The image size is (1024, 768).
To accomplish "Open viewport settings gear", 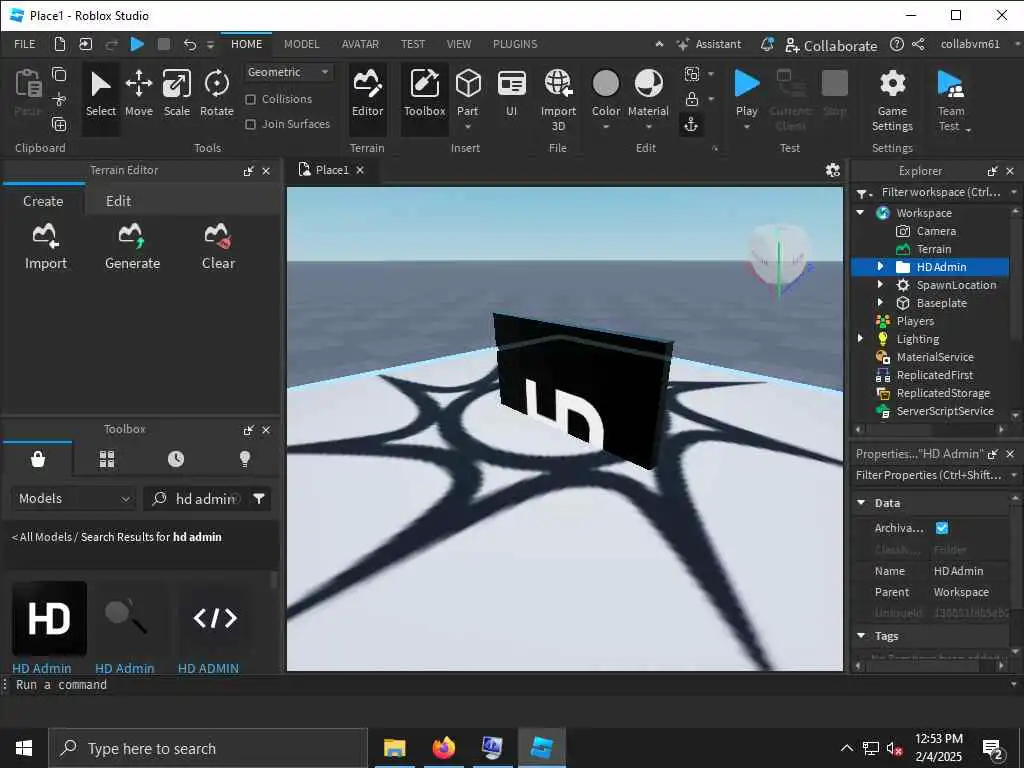I will [833, 170].
